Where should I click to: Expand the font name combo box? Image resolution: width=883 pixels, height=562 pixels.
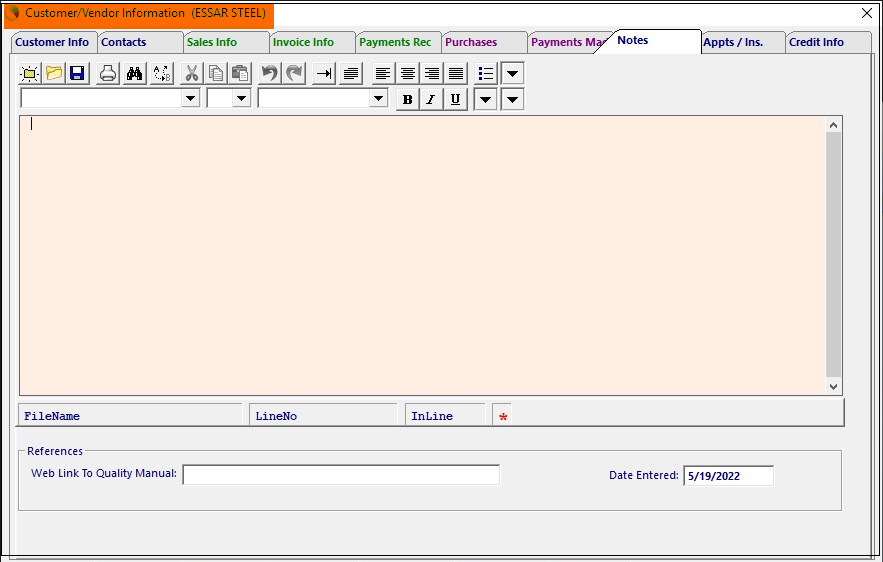coord(190,99)
